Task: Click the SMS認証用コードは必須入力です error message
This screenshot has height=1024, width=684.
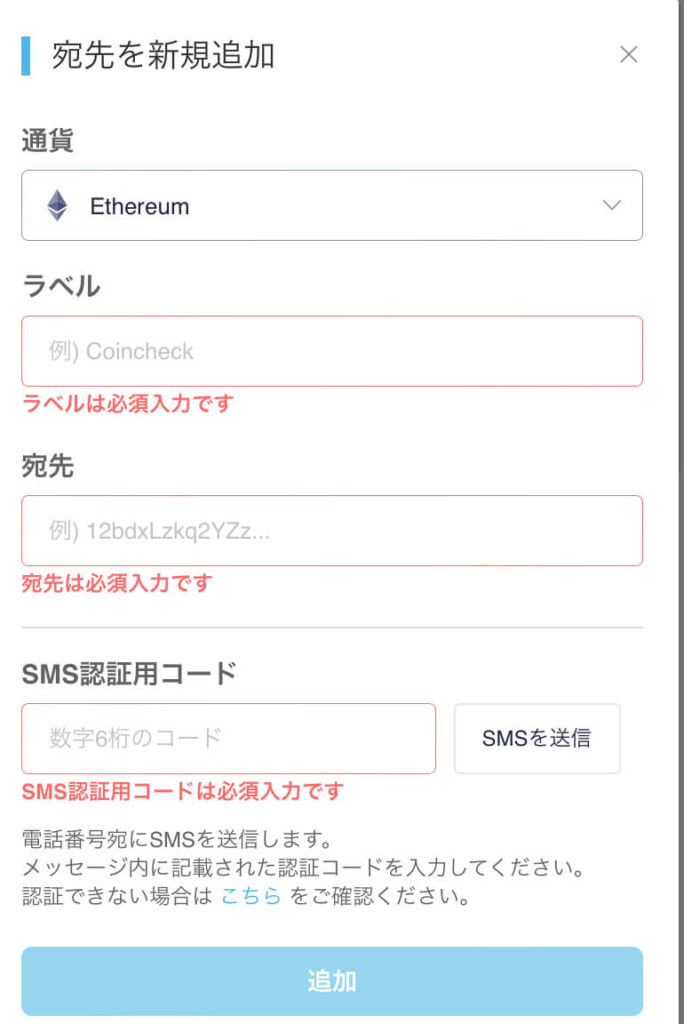Action: pos(183,791)
